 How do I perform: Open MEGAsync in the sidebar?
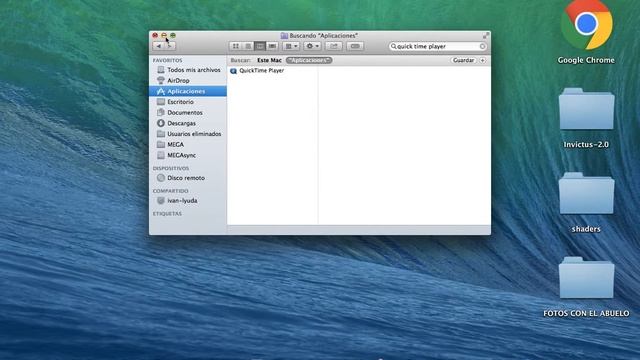(x=188, y=155)
